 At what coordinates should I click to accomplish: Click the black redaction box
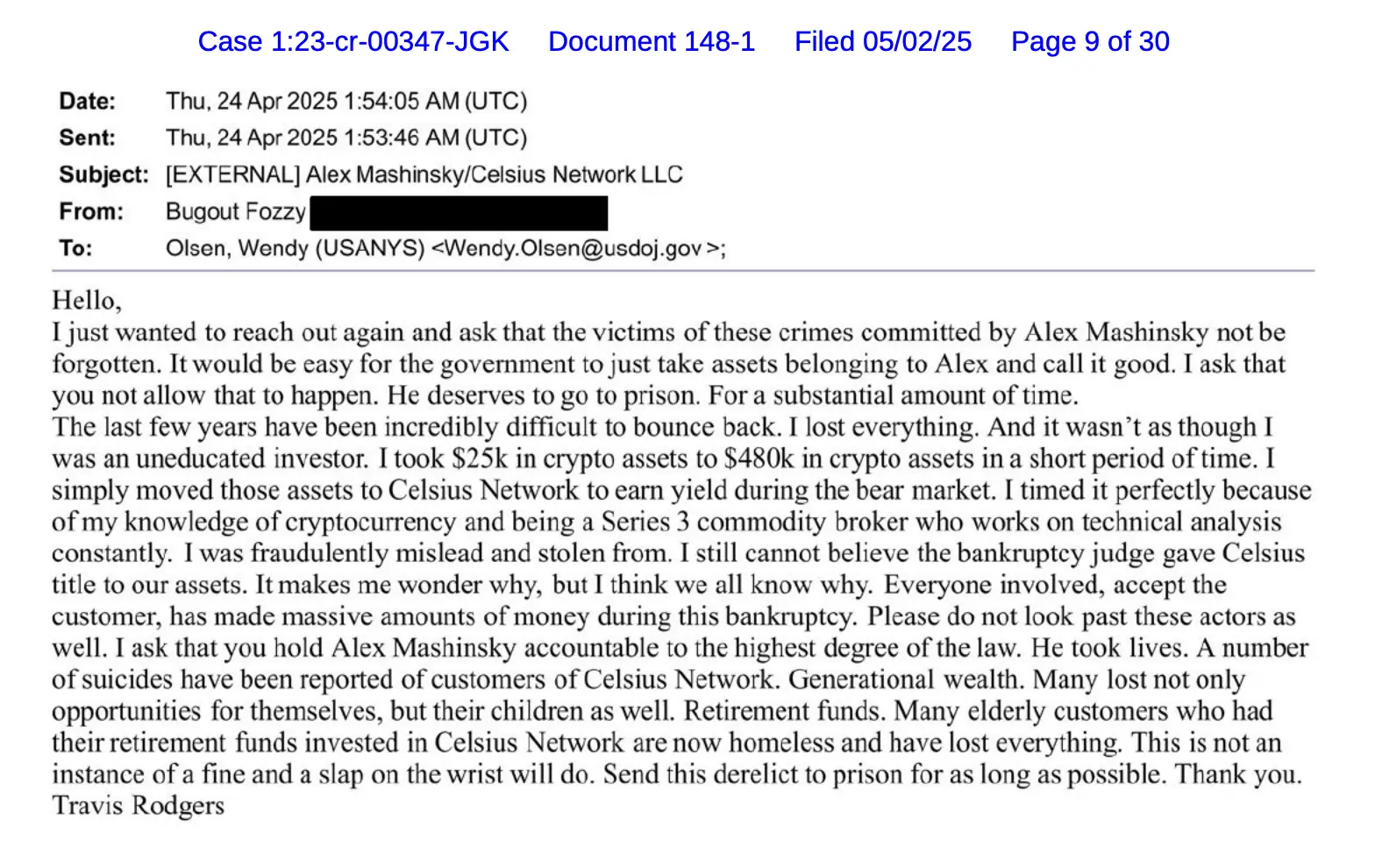(459, 213)
